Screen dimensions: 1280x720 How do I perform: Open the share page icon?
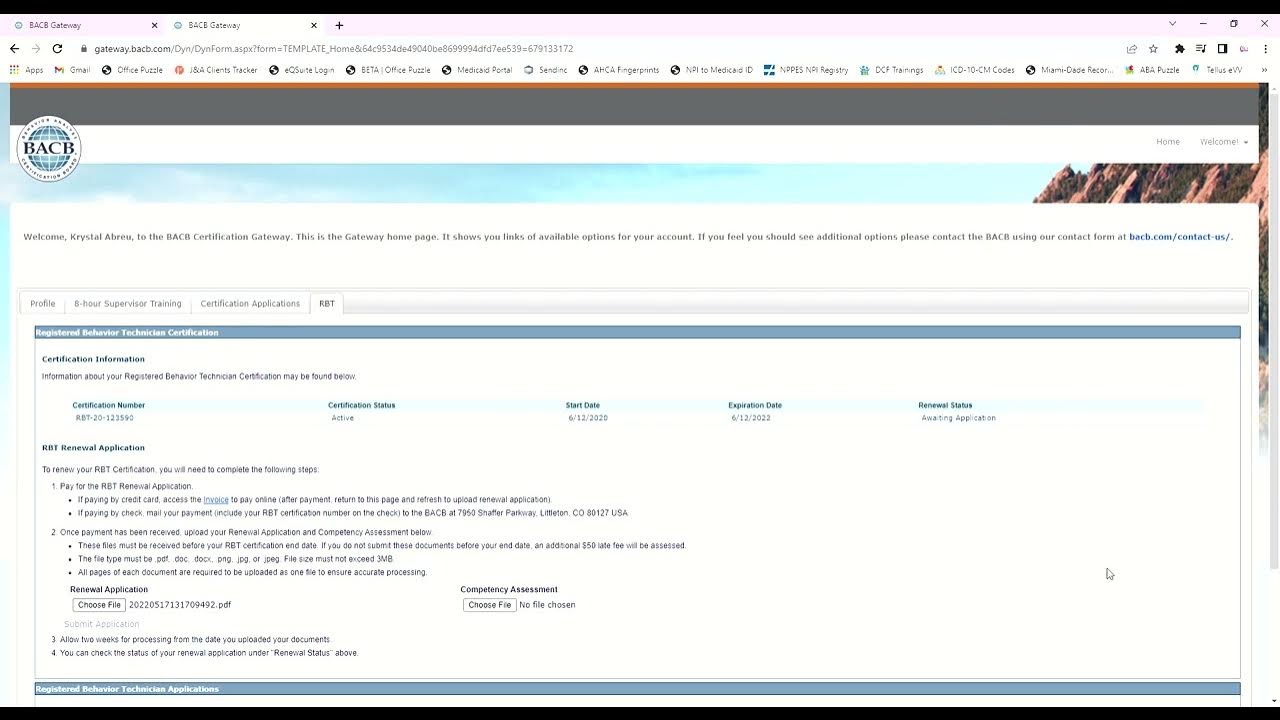click(1132, 48)
